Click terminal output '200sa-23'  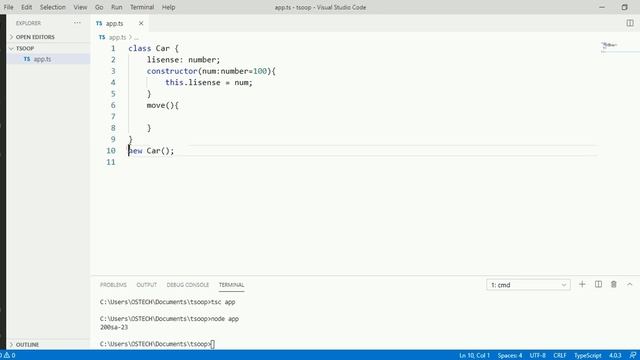tap(114, 327)
